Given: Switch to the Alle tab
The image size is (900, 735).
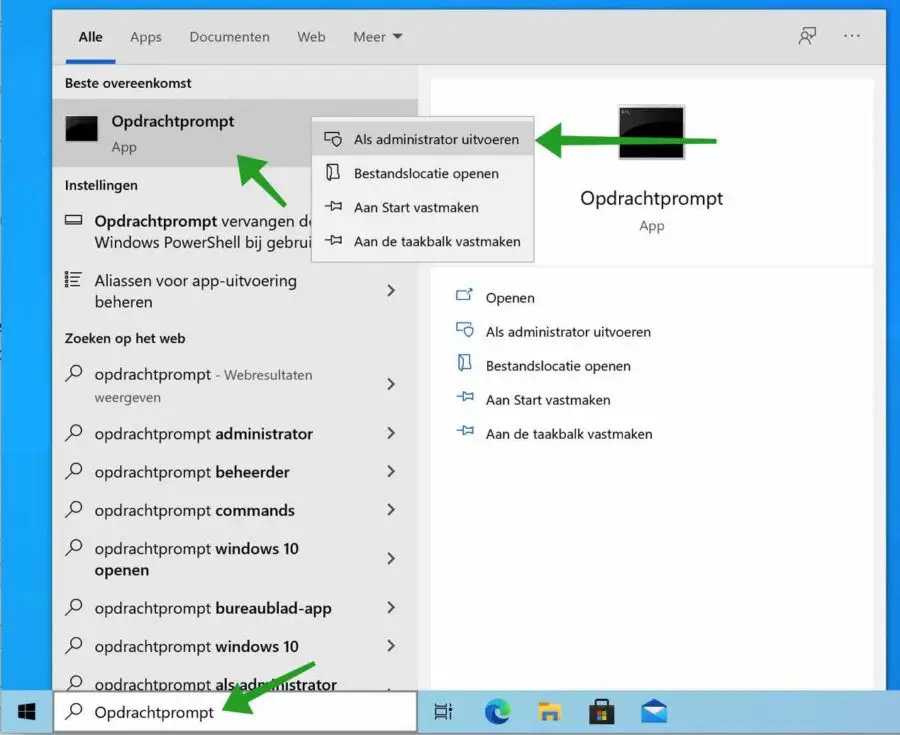Looking at the screenshot, I should [x=91, y=37].
